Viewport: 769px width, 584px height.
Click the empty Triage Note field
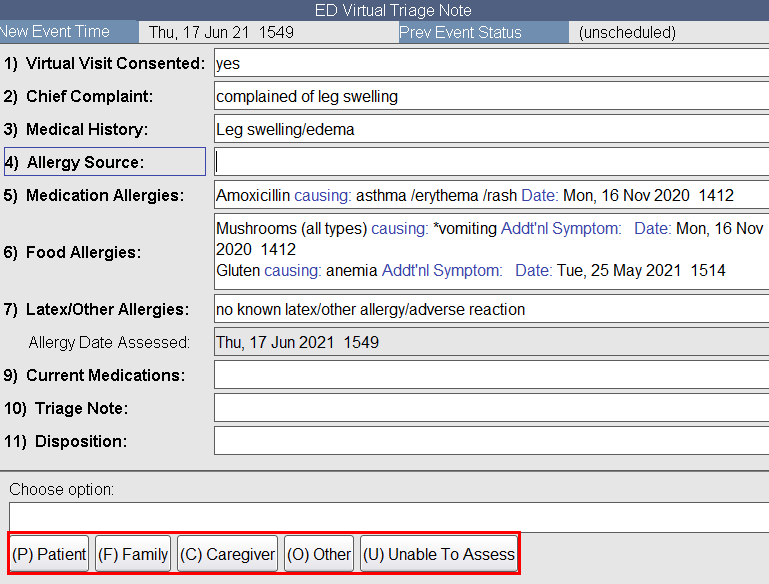tap(490, 408)
